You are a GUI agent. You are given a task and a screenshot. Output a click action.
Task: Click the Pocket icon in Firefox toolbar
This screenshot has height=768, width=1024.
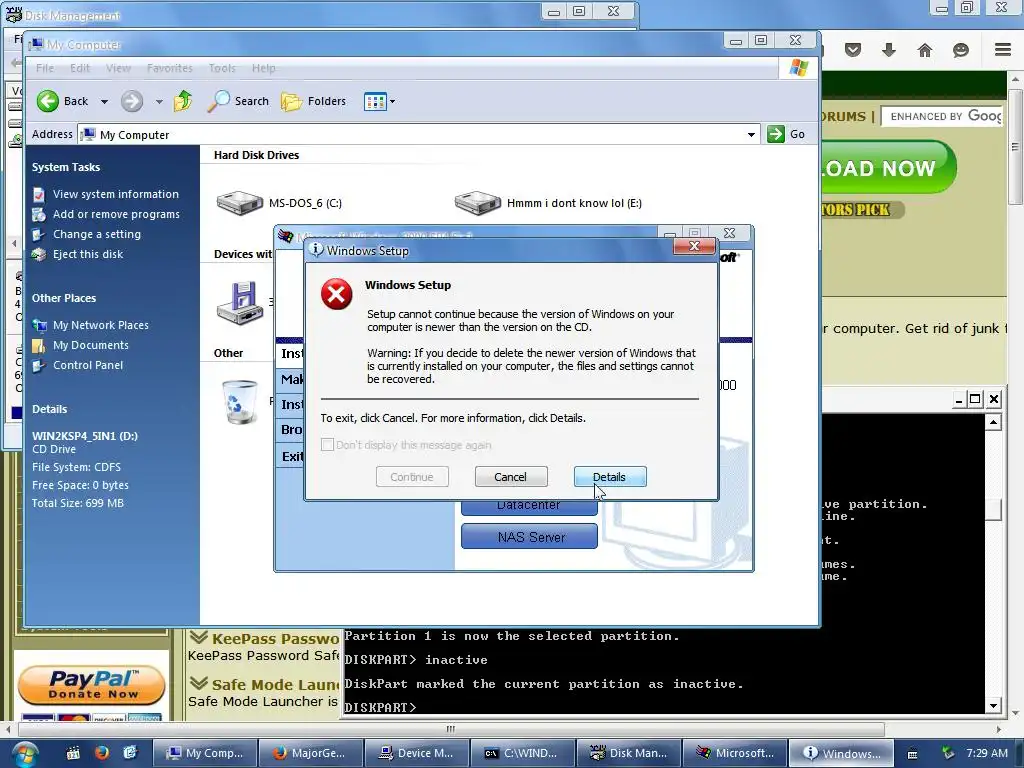[853, 50]
